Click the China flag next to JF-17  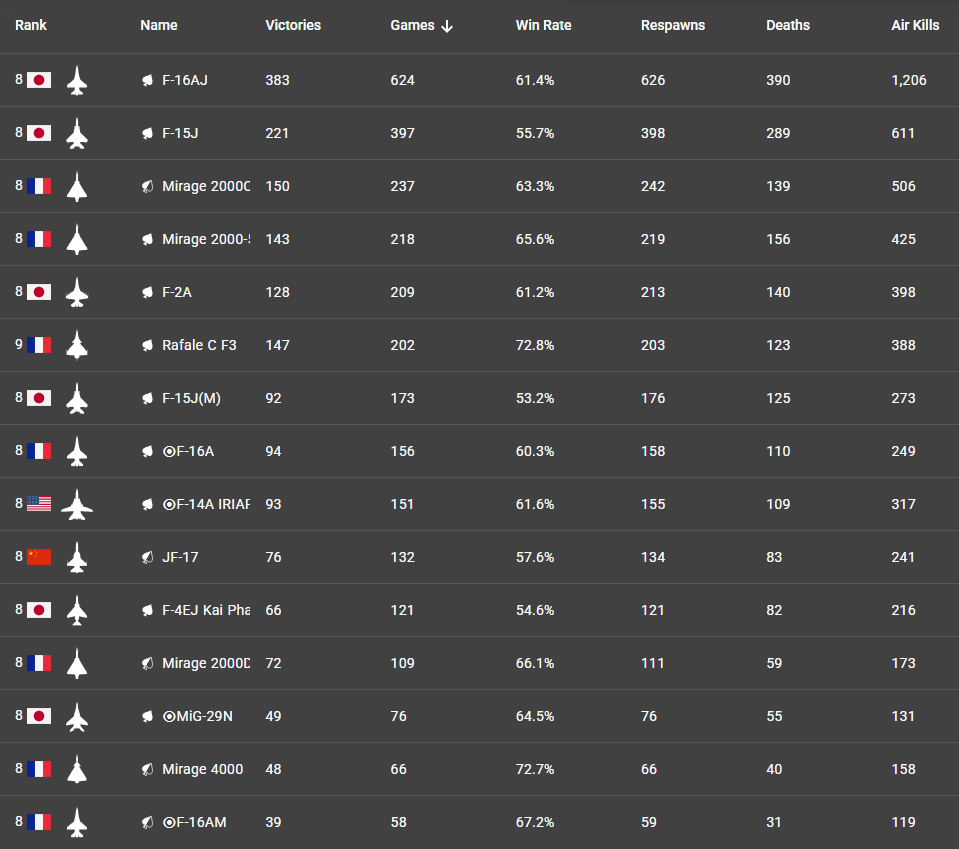click(39, 557)
